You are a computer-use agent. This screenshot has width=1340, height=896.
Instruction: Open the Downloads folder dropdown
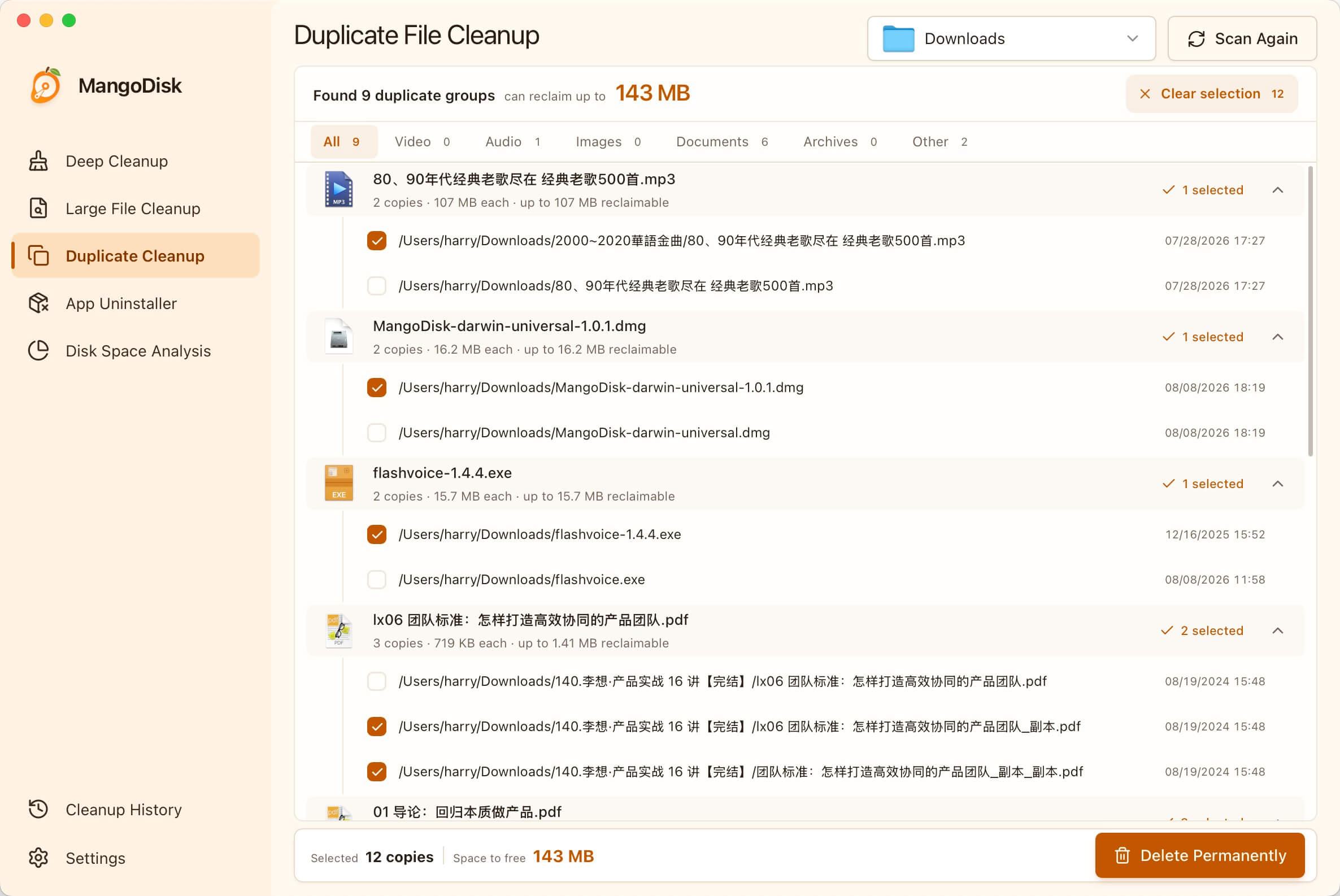pos(1011,38)
